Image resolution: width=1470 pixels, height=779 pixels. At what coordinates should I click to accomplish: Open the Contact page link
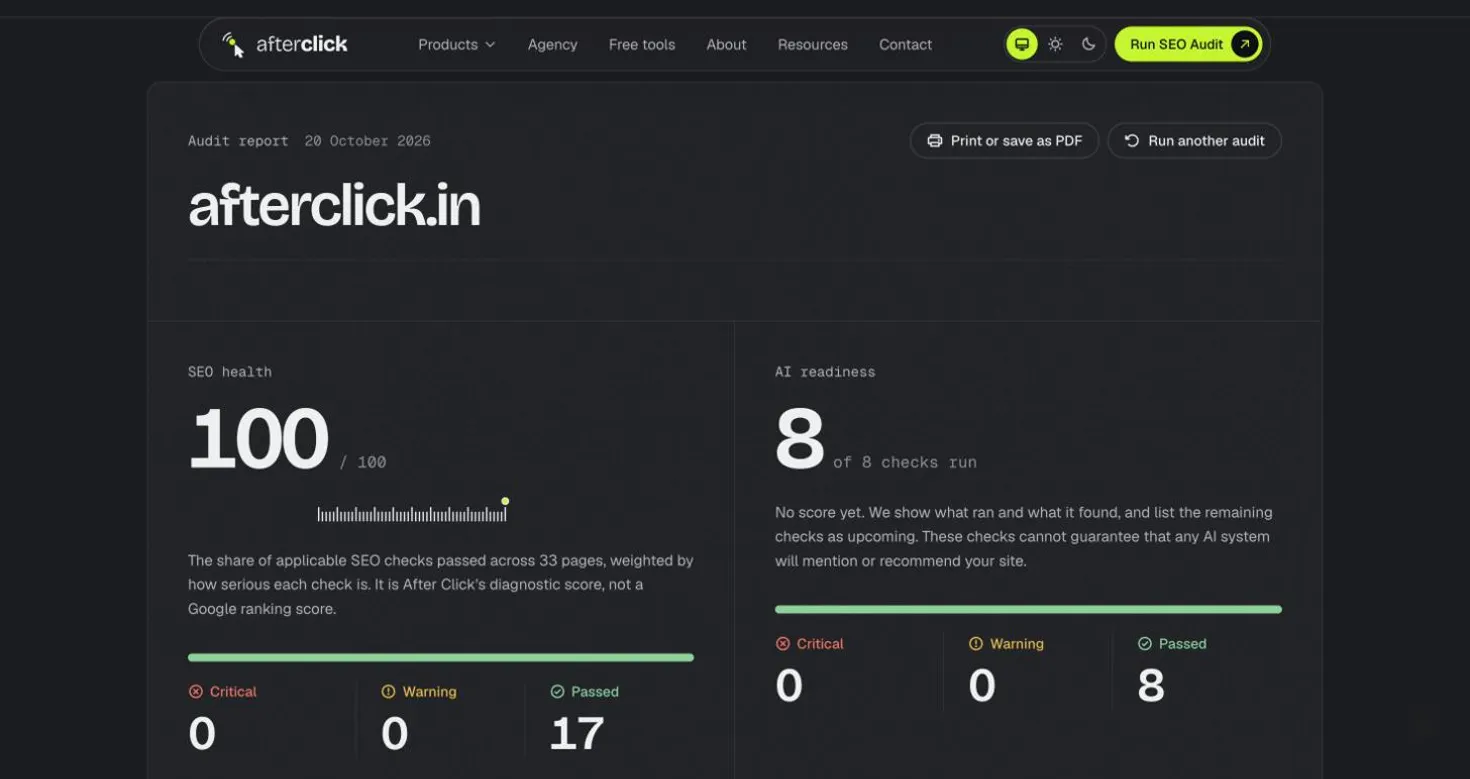[x=905, y=44]
